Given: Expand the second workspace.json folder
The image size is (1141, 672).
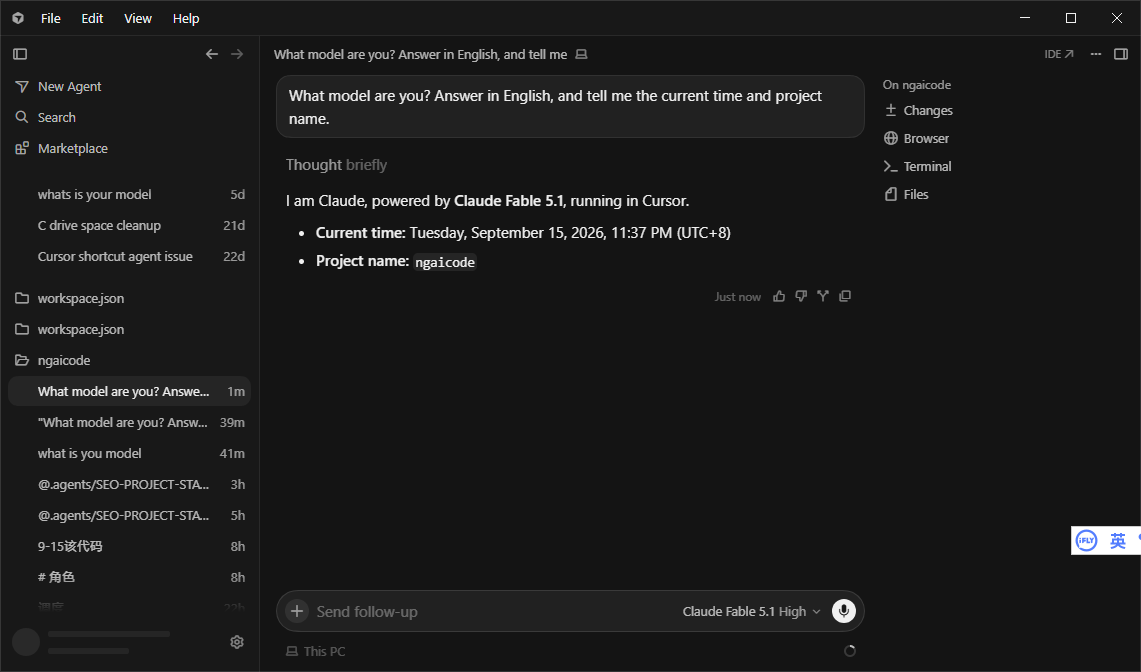Looking at the screenshot, I should pos(130,329).
